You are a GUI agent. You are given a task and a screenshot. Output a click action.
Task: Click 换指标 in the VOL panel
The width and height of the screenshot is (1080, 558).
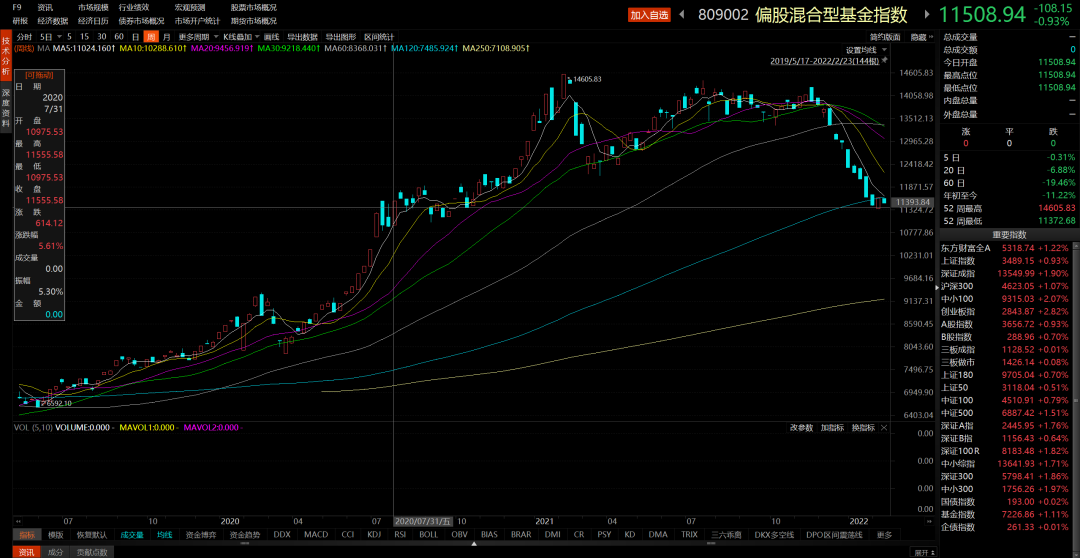[x=862, y=428]
